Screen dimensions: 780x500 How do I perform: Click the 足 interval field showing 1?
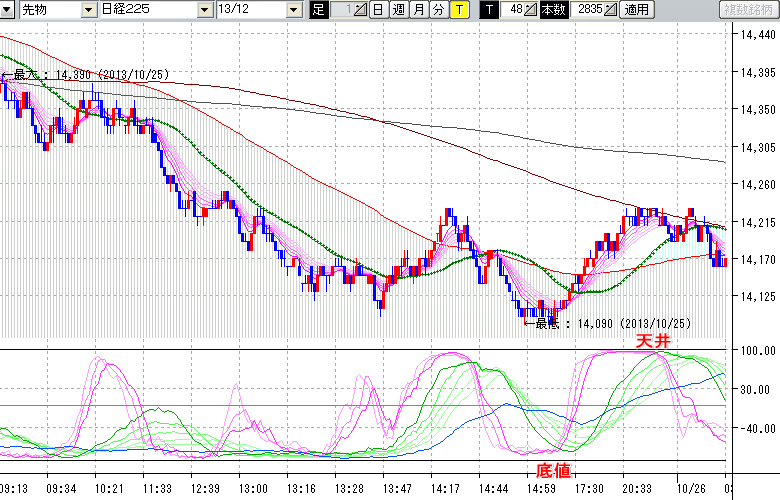(342, 10)
